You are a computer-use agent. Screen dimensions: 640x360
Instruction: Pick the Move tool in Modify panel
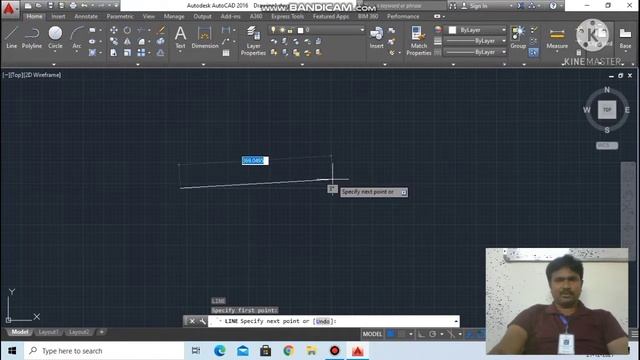click(114, 30)
